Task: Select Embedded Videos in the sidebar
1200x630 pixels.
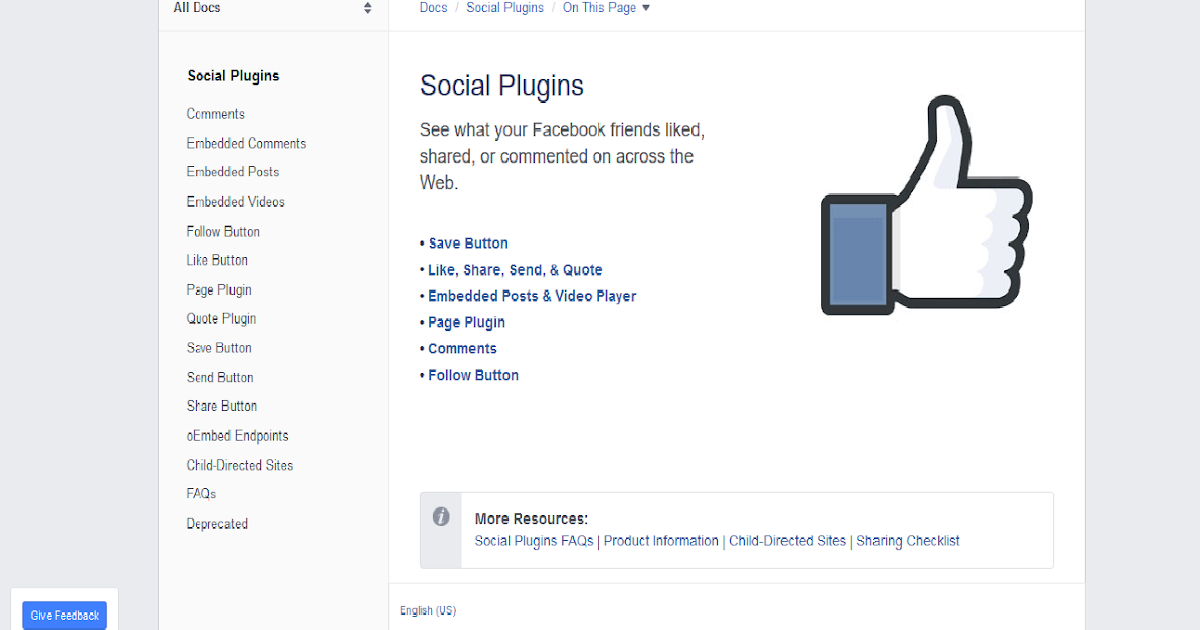Action: click(236, 201)
